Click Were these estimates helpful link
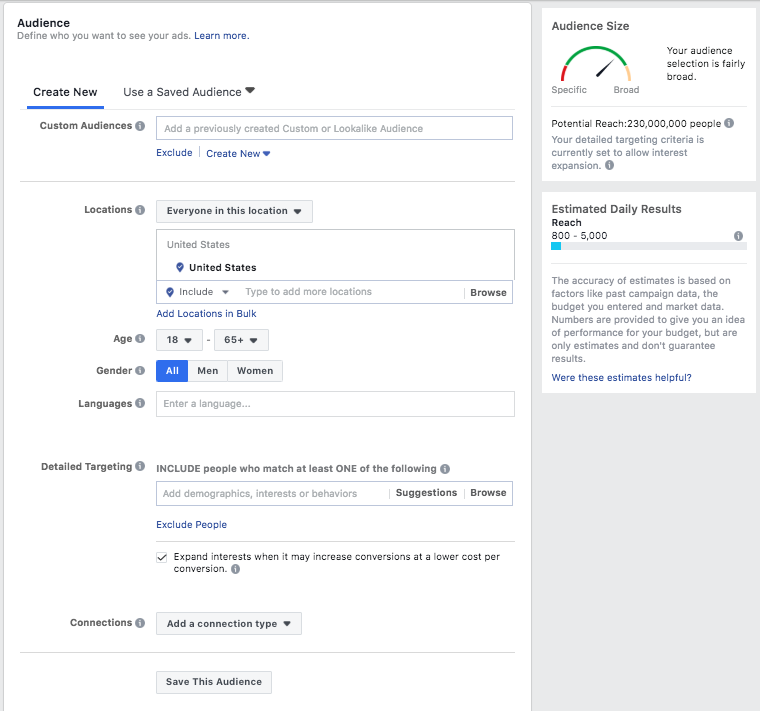Screen dimensions: 760x711 [x=621, y=378]
